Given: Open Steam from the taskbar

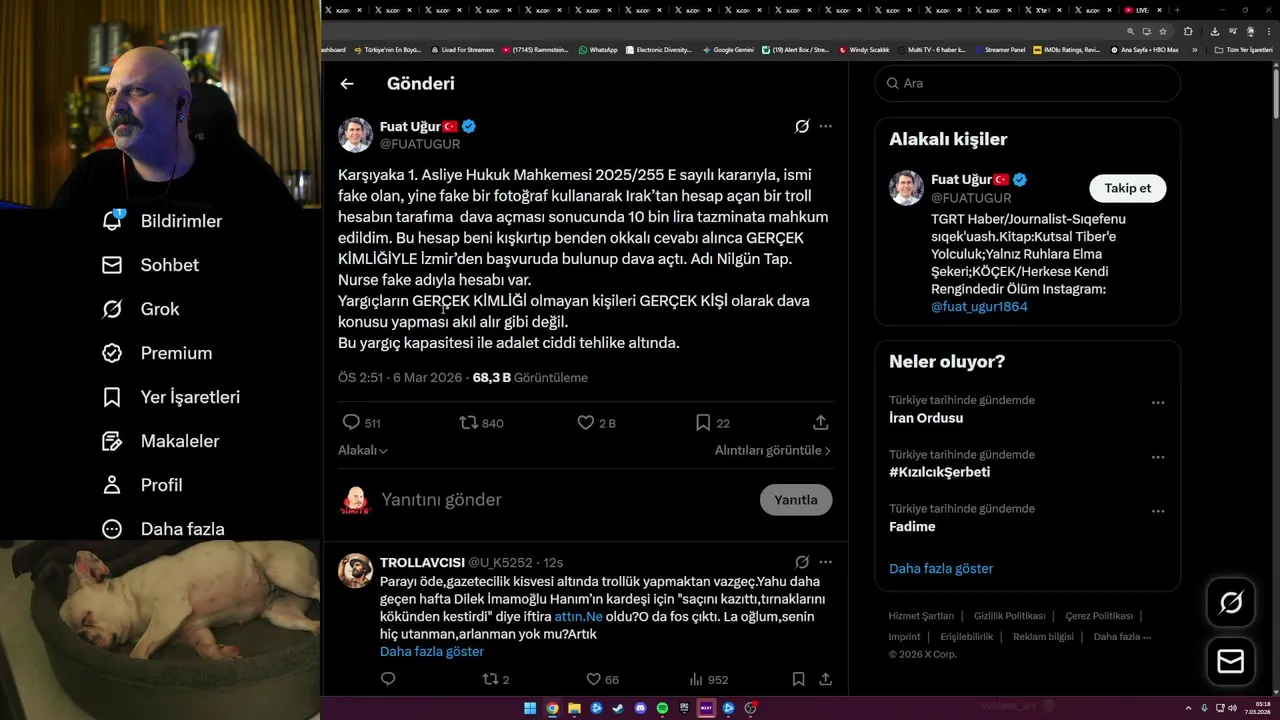Looking at the screenshot, I should [618, 708].
